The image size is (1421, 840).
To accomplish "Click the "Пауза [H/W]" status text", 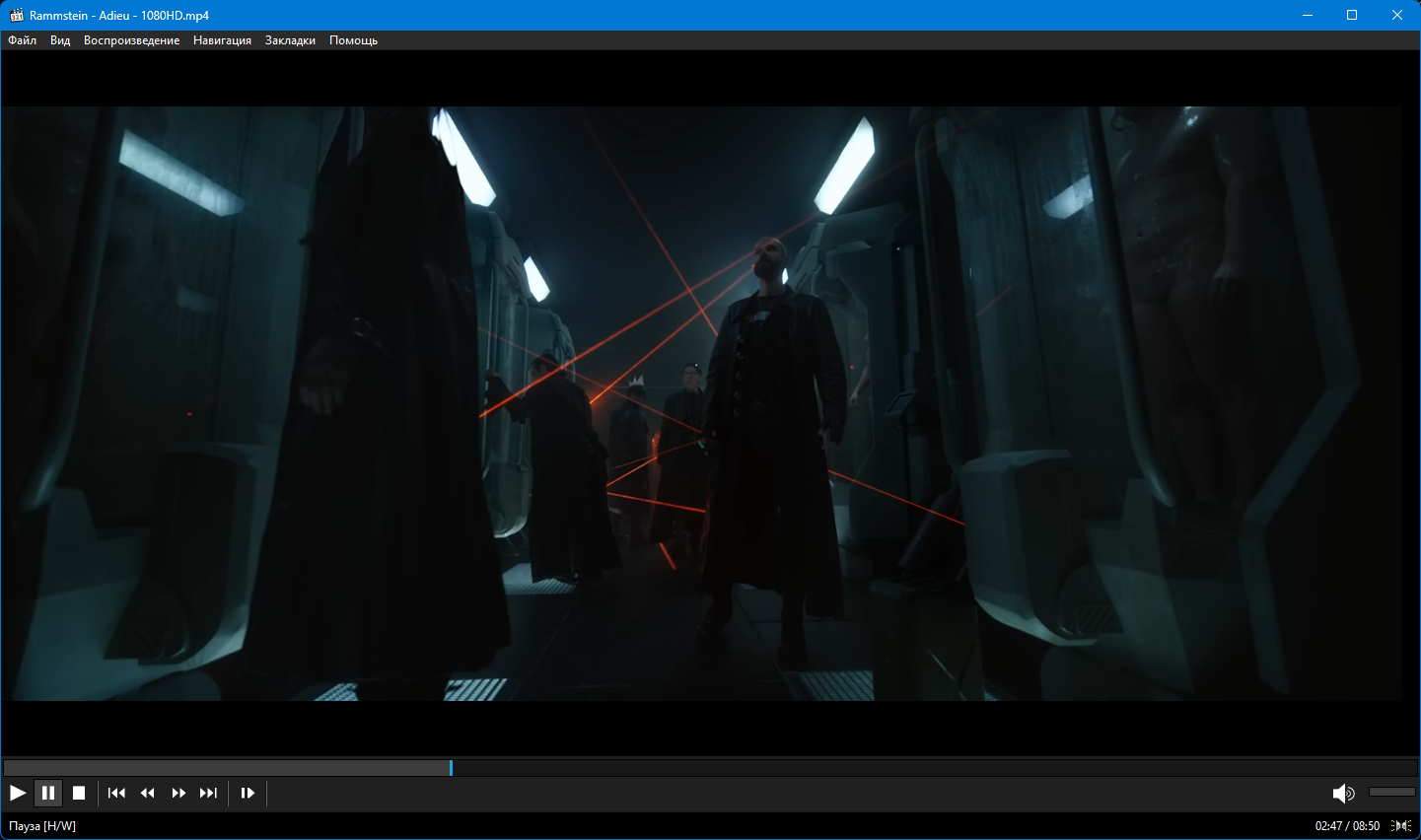I will pos(42,826).
